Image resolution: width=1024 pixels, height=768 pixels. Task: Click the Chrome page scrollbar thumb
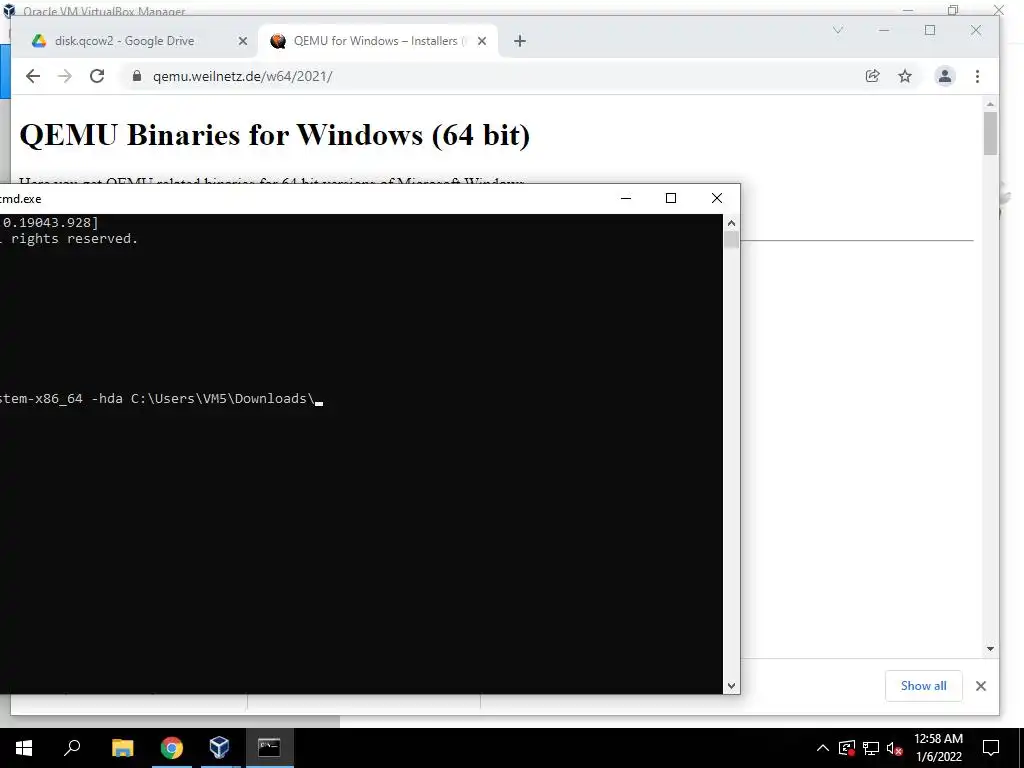[990, 133]
